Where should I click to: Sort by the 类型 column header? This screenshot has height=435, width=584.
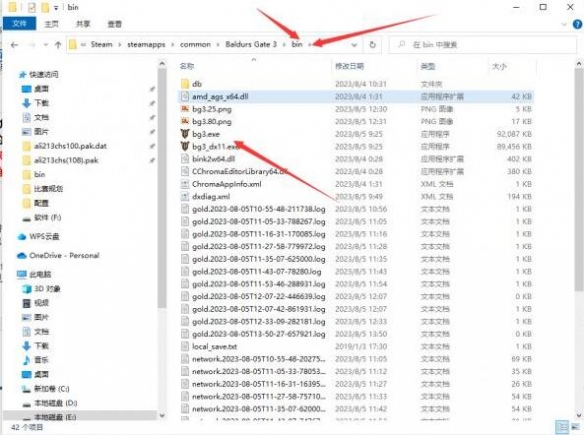pos(428,66)
